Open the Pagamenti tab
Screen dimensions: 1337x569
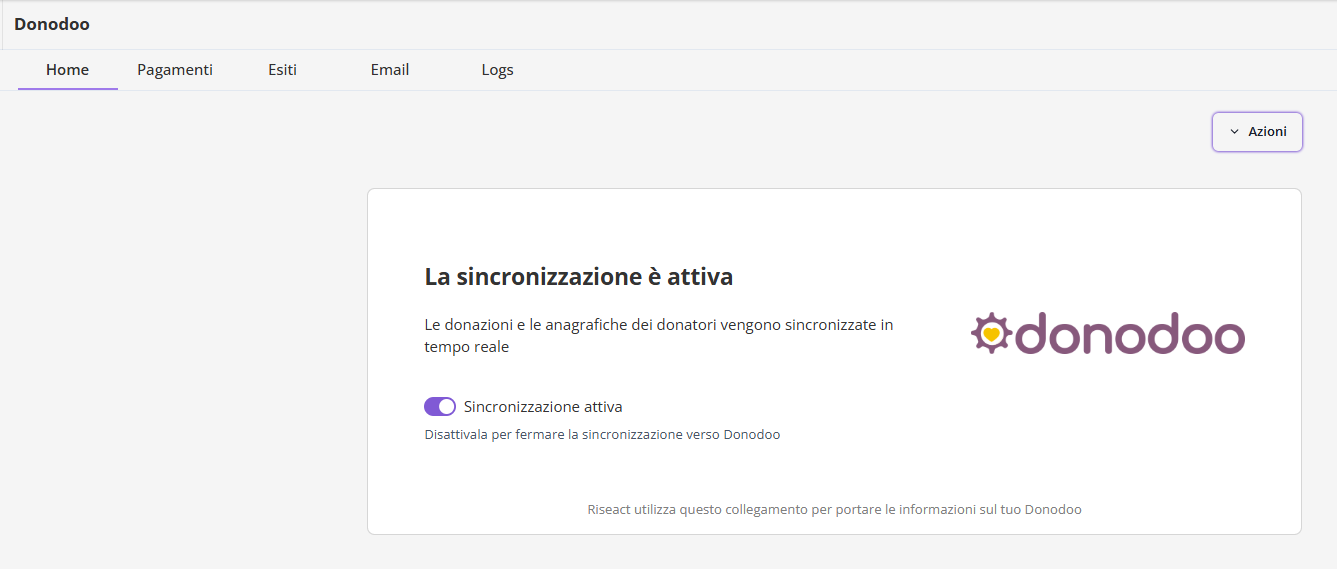175,70
